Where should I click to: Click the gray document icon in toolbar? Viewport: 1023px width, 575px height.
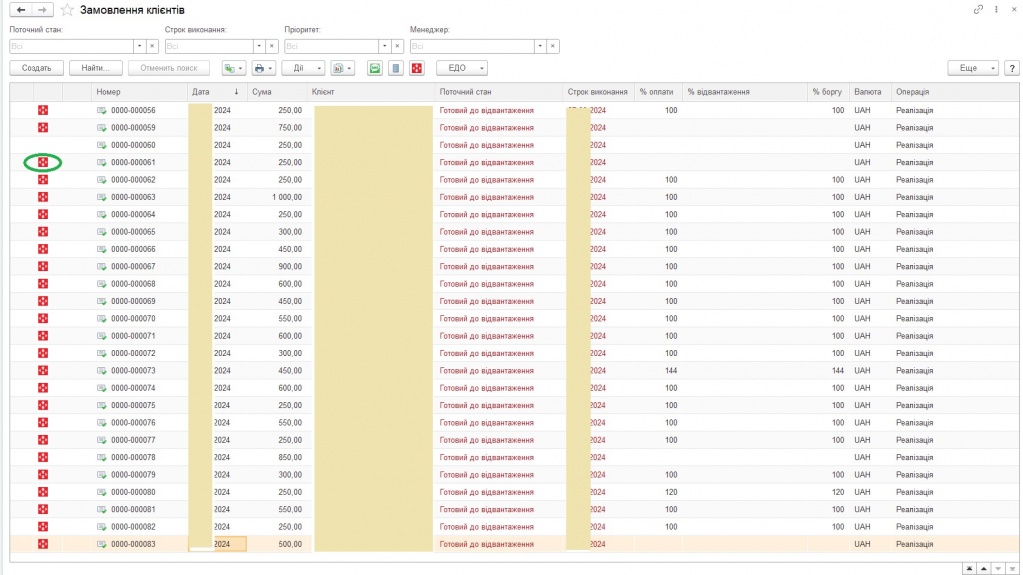[x=396, y=68]
